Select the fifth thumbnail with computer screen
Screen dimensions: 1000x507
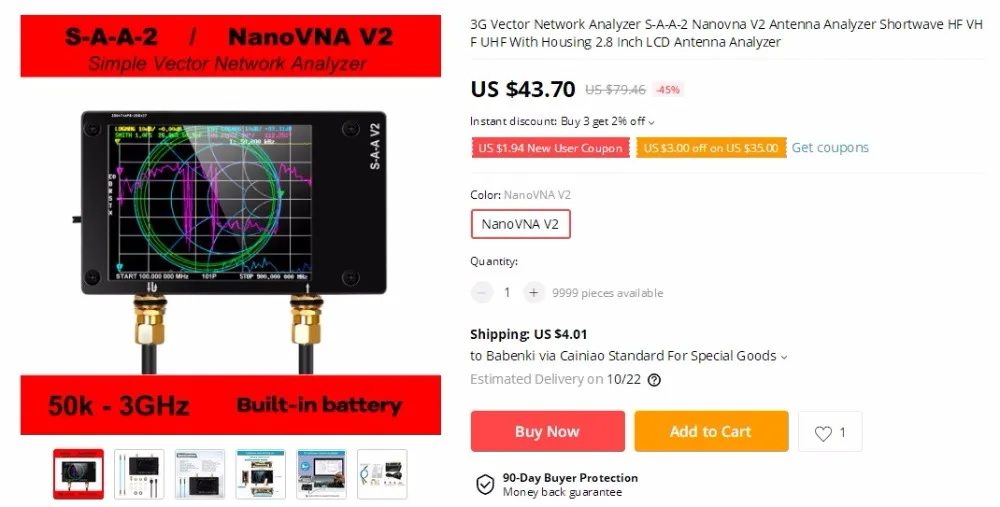pos(321,474)
